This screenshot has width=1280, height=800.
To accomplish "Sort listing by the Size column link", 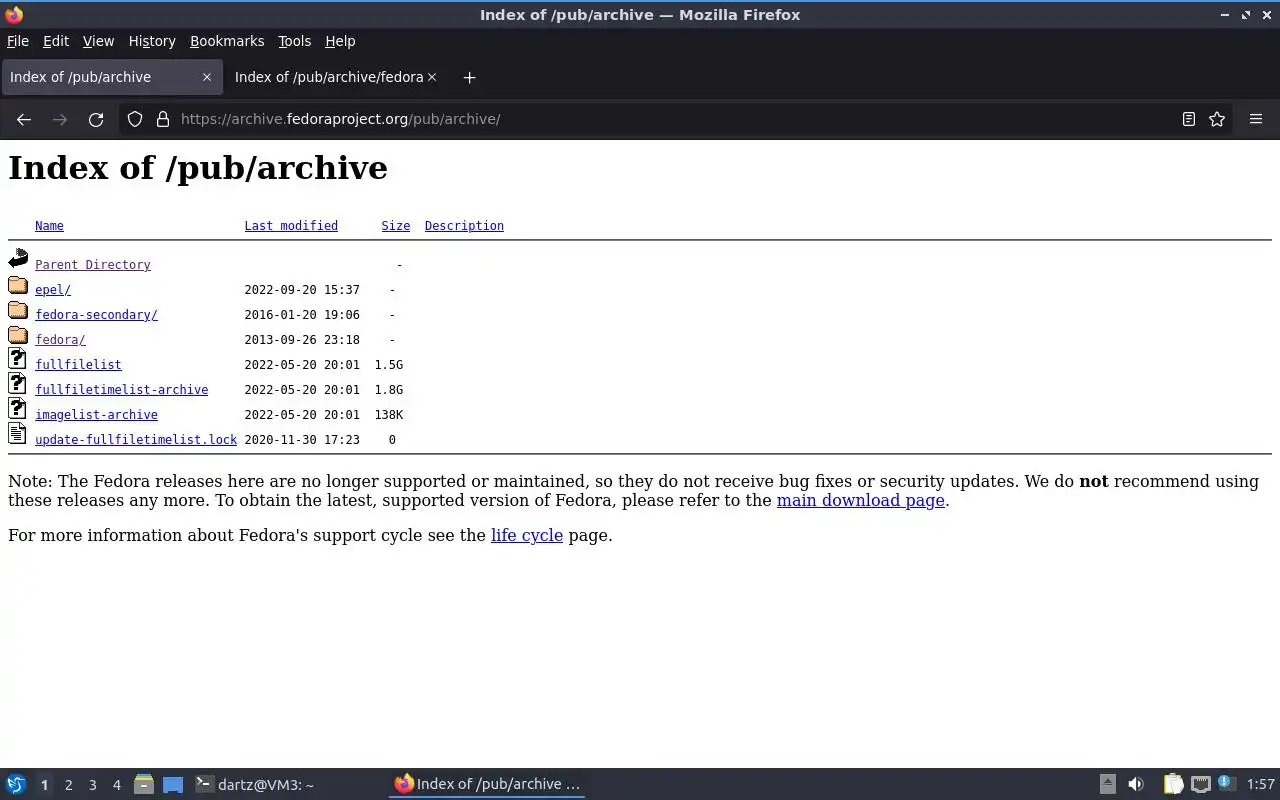I will [396, 226].
